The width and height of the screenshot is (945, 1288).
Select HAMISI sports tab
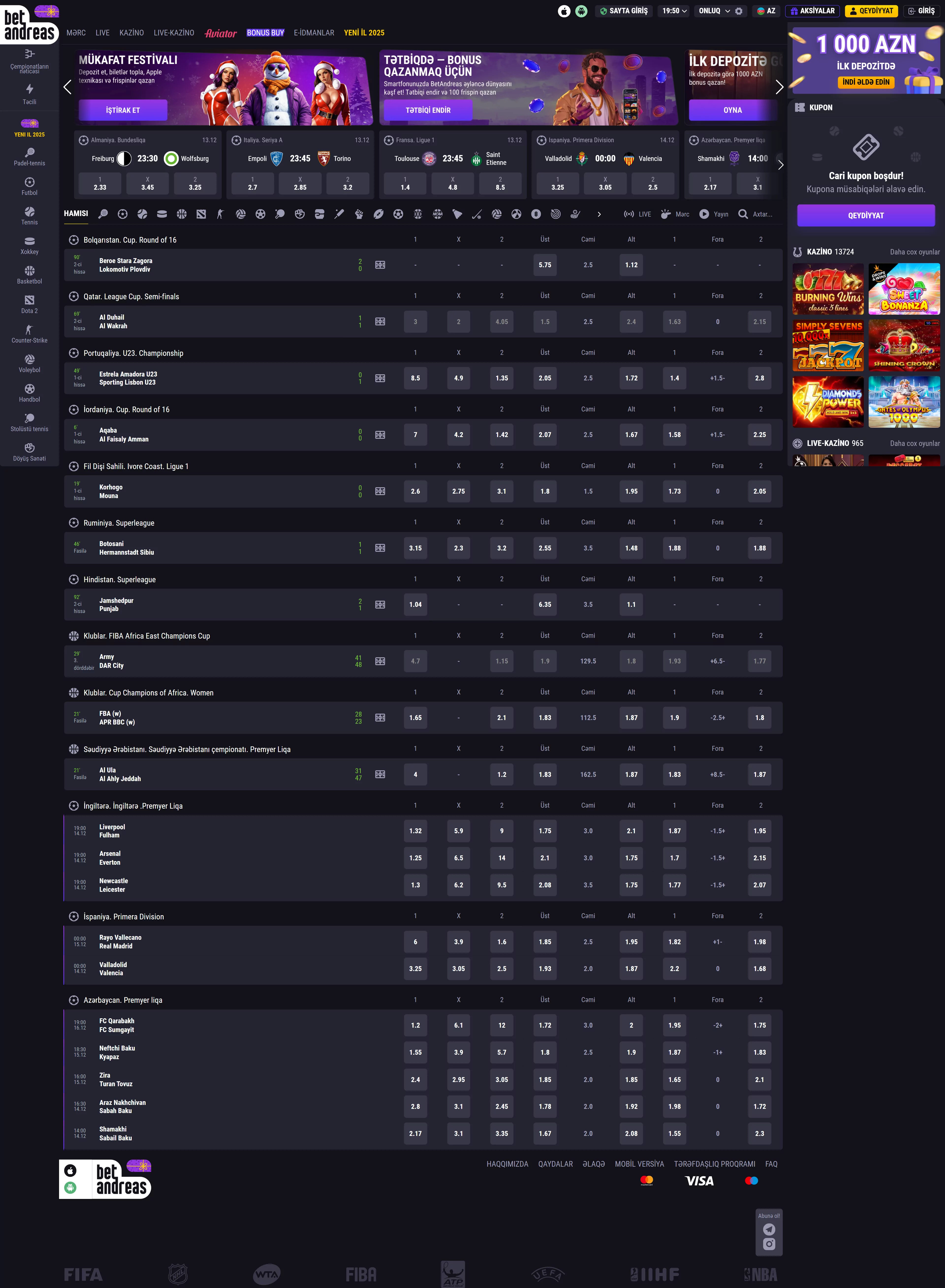[76, 213]
